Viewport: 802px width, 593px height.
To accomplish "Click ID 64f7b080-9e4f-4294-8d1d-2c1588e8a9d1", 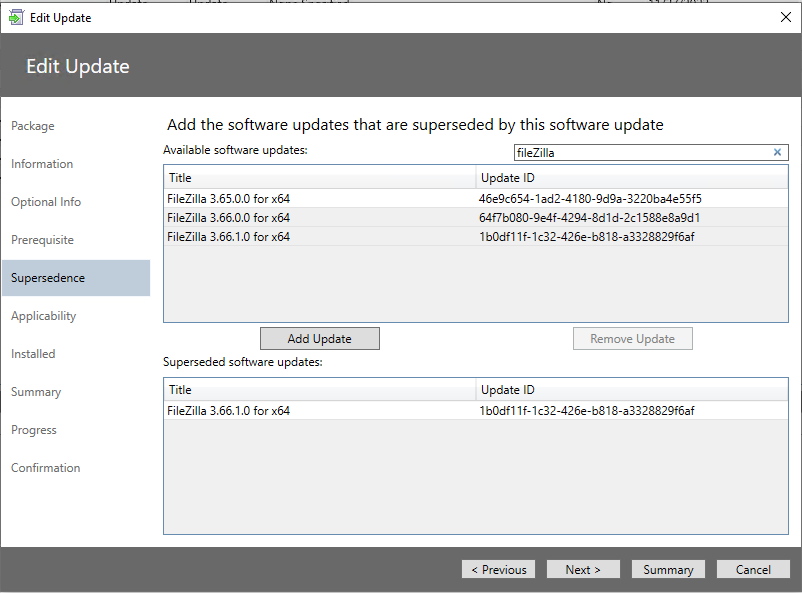I will point(589,217).
